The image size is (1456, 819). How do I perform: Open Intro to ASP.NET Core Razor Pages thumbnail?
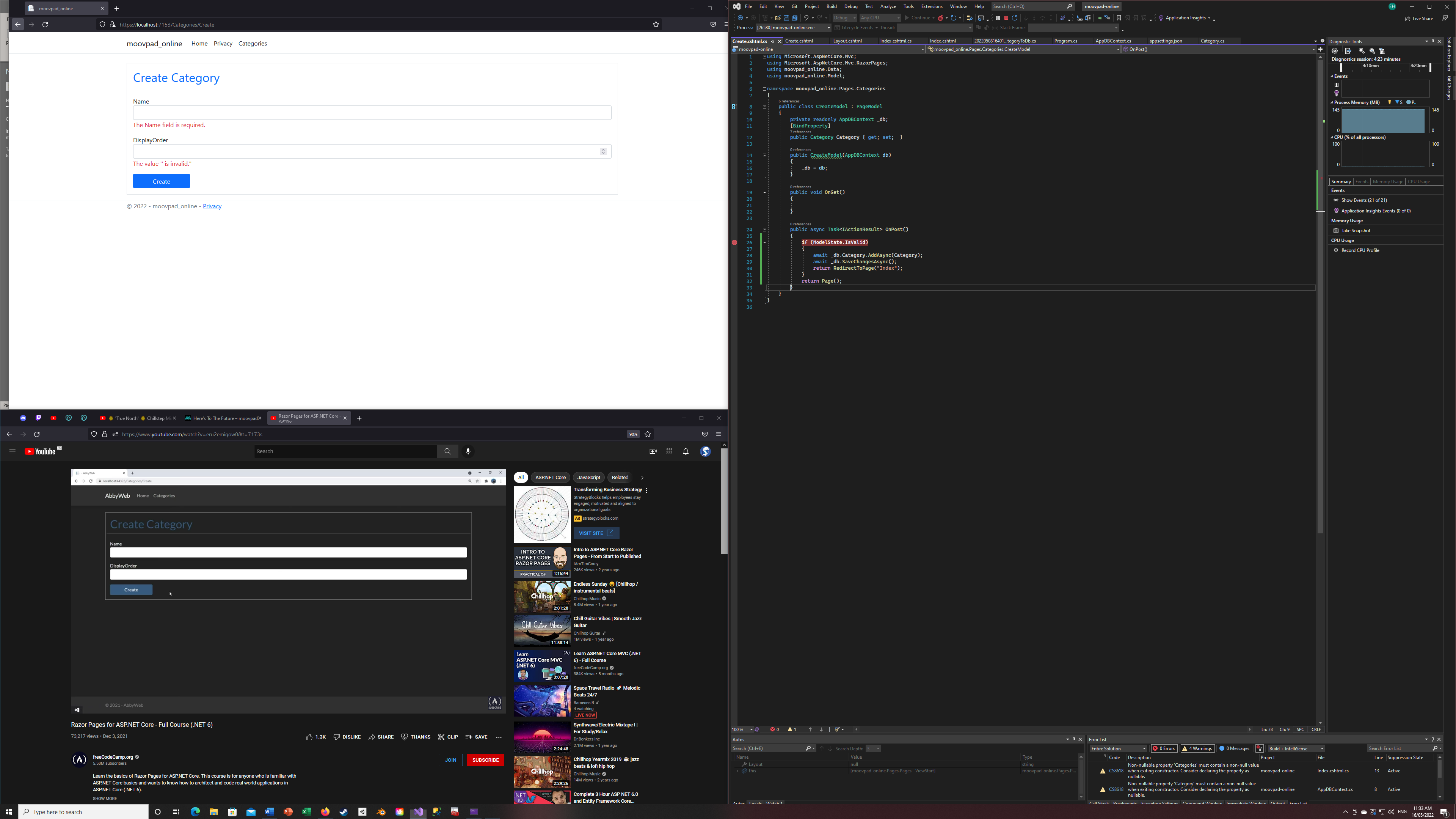(x=541, y=561)
